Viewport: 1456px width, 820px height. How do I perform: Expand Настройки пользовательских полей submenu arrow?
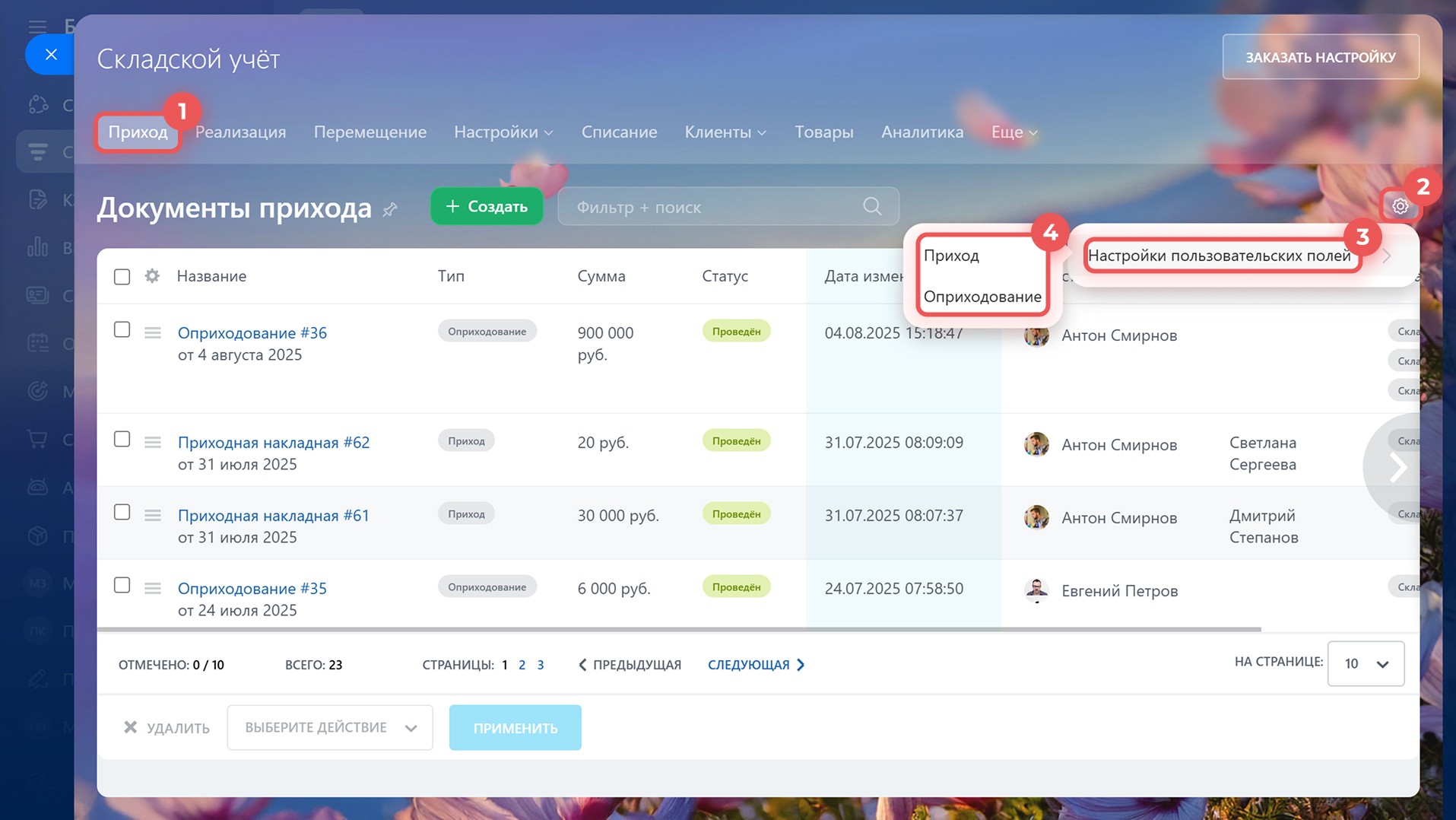point(1387,256)
